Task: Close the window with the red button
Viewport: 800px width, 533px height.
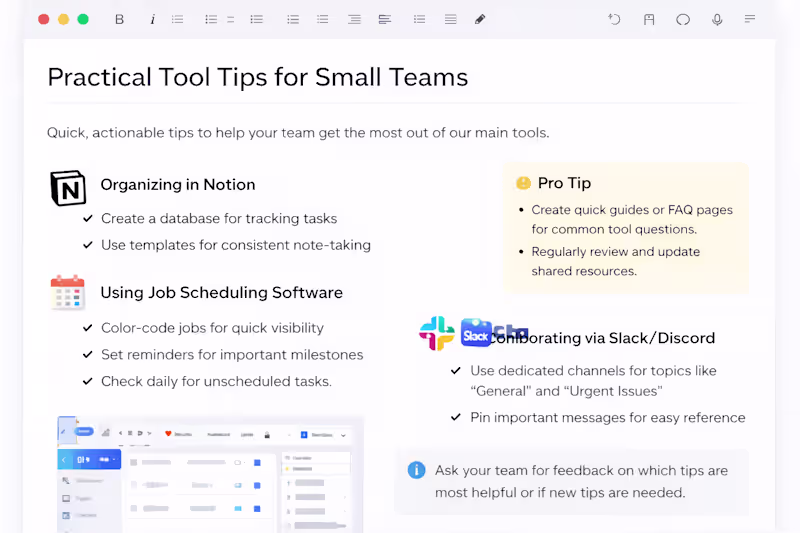Action: [x=44, y=19]
